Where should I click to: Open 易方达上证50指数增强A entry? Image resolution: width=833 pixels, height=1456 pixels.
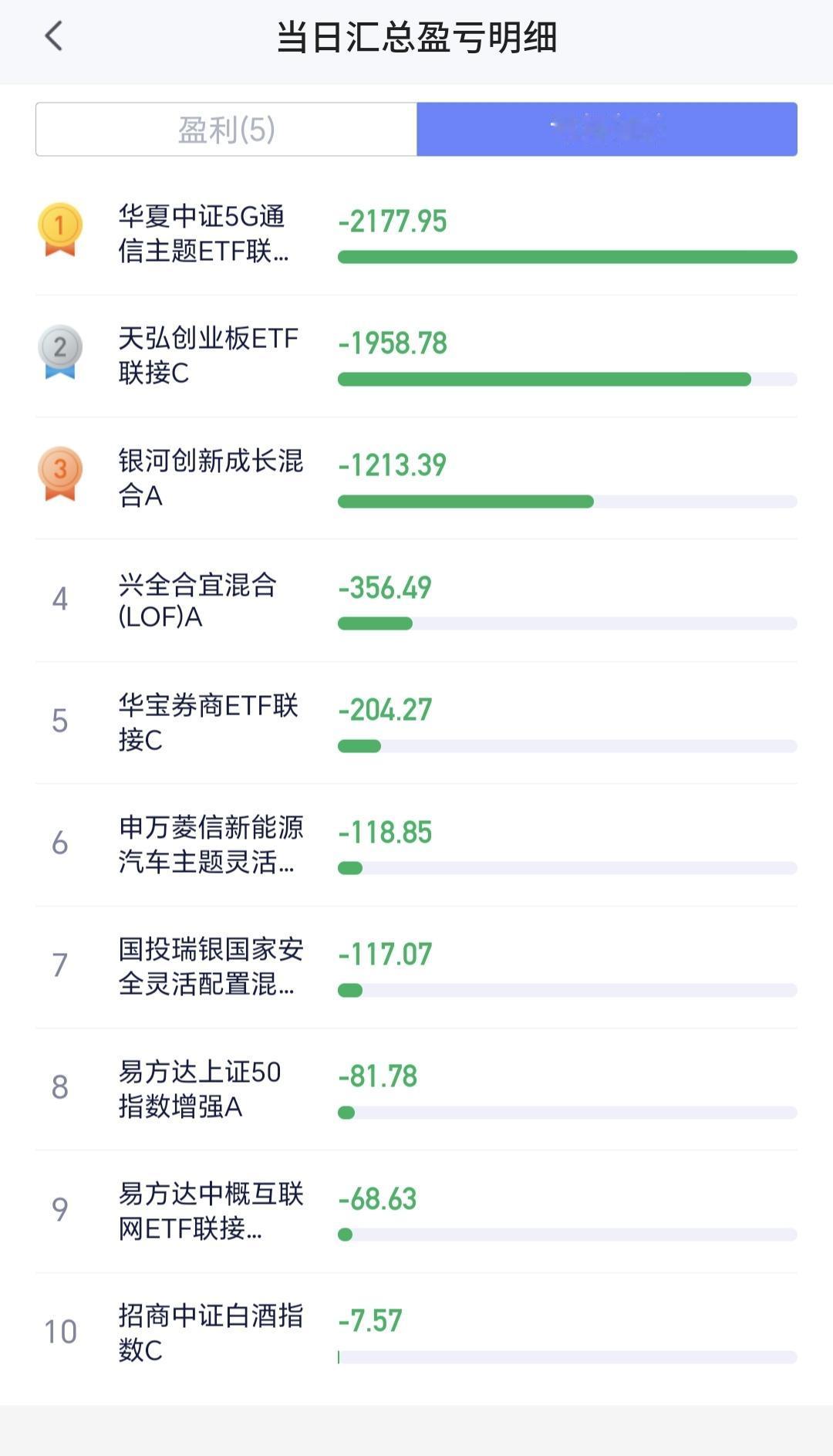point(416,1089)
